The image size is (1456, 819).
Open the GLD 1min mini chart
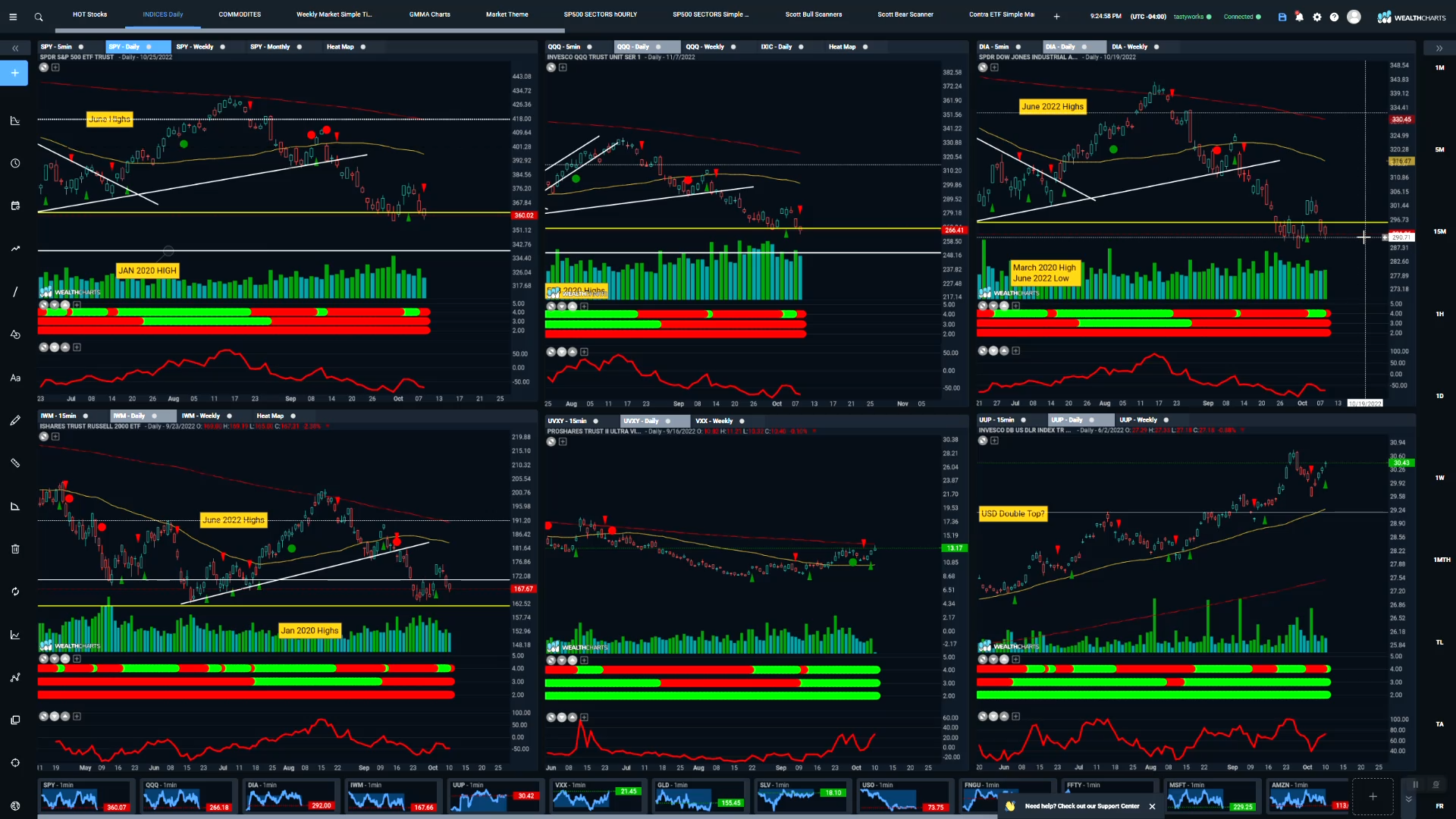700,796
